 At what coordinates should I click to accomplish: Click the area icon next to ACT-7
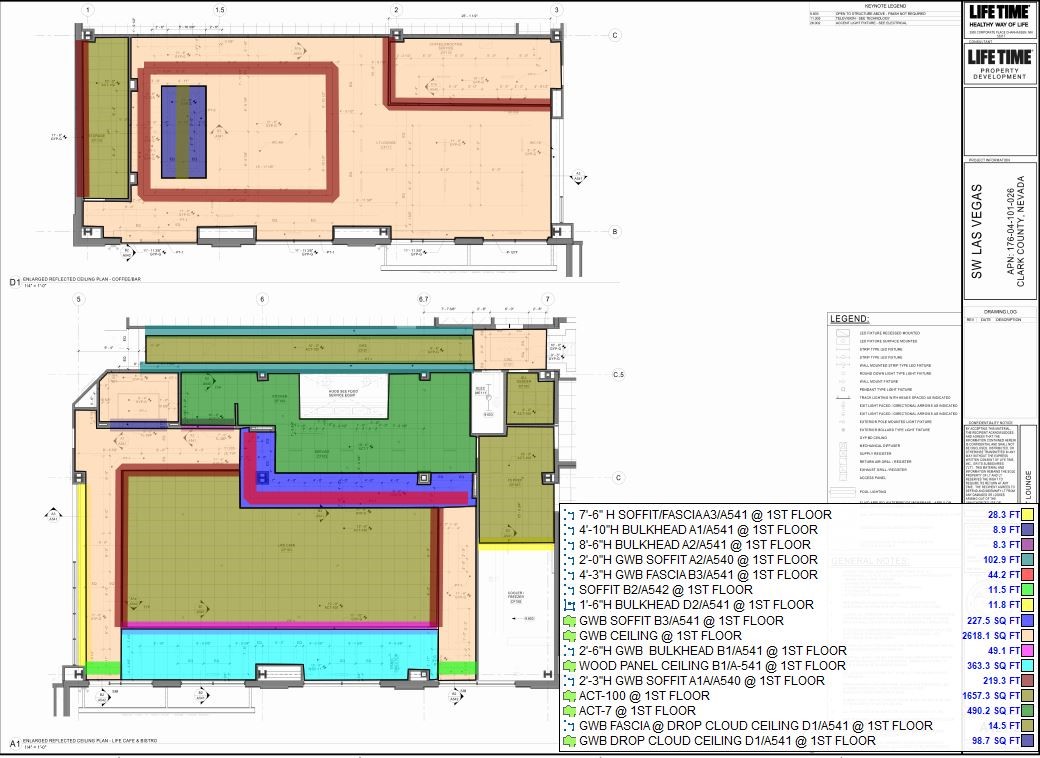coord(569,710)
